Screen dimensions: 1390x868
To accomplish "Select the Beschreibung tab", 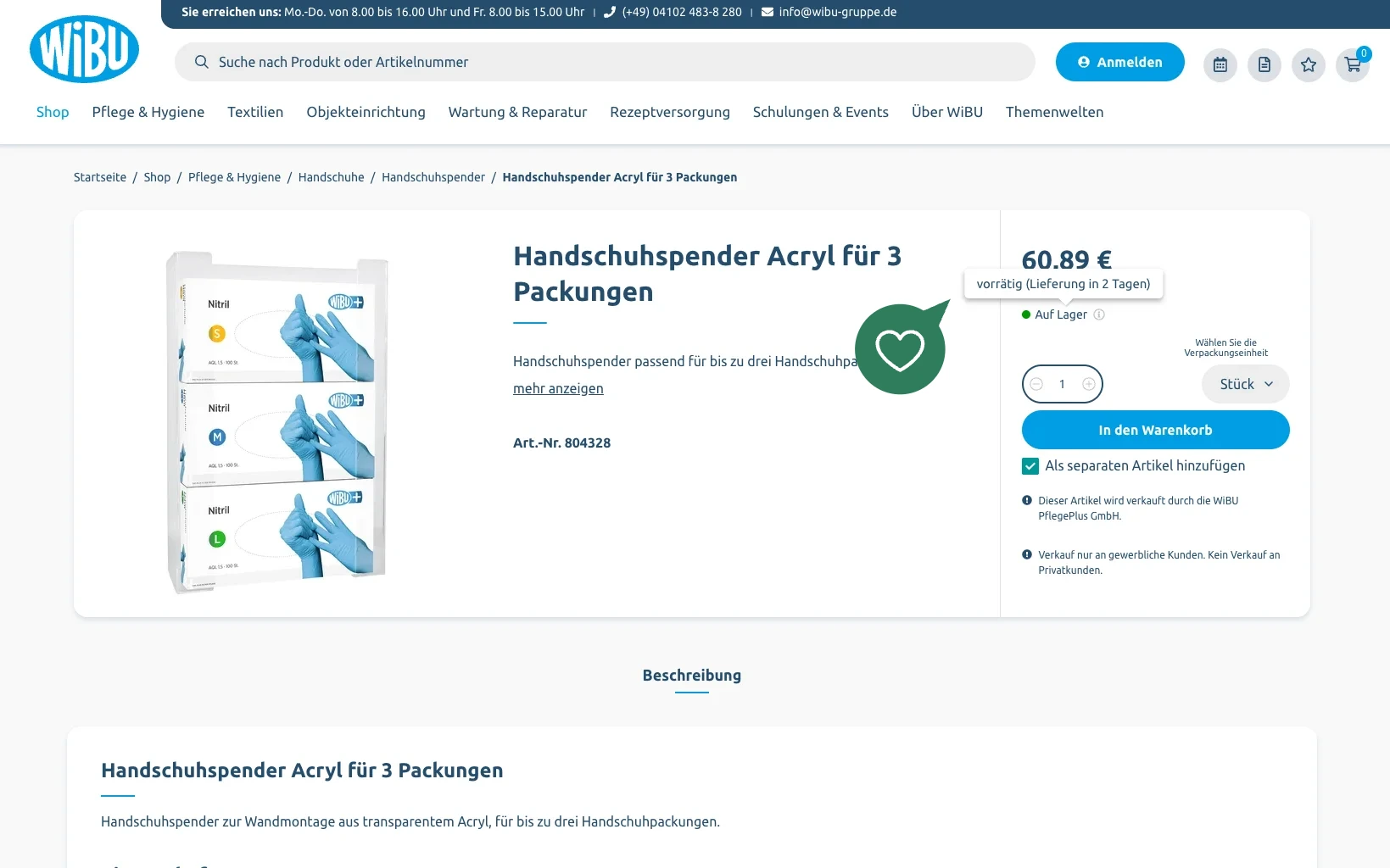I will point(692,676).
